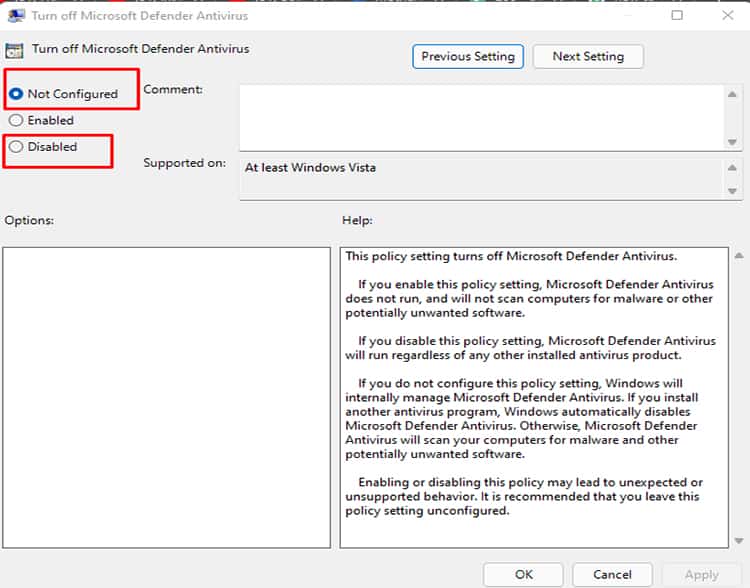Click 'This policy setting turns off' help text
This screenshot has height=588, width=750.
(511, 256)
